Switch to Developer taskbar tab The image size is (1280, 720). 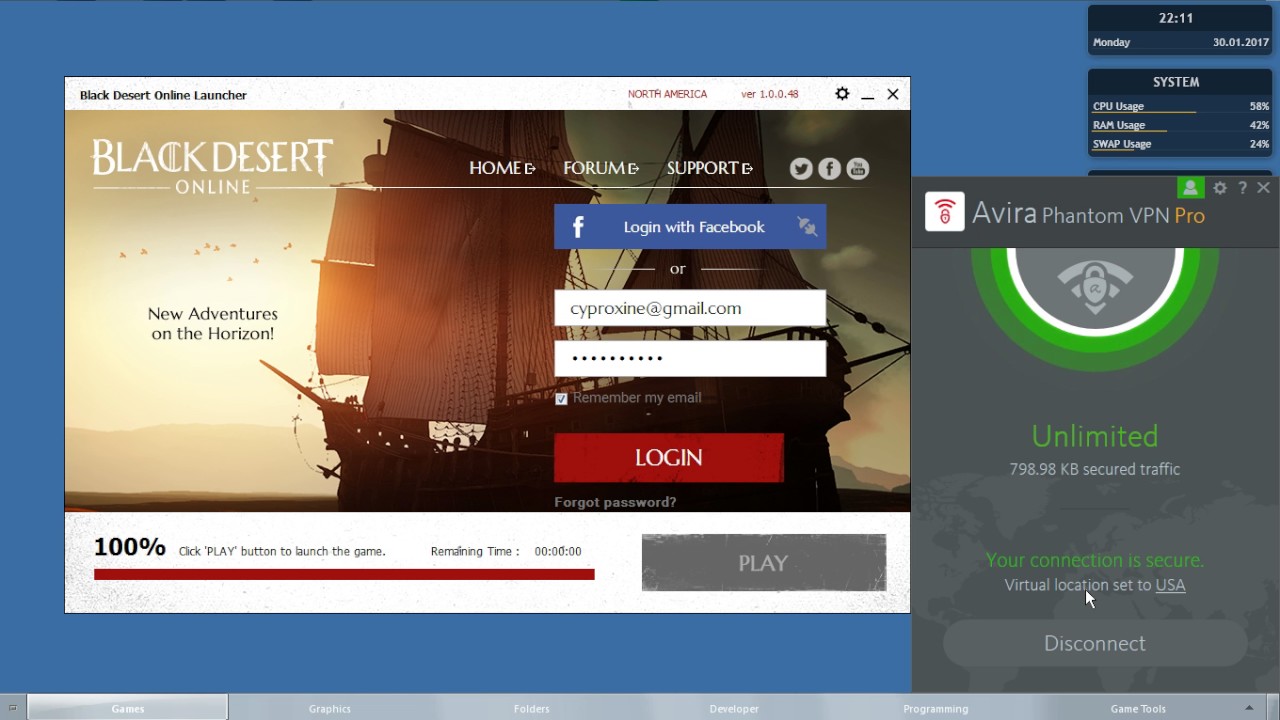734,708
